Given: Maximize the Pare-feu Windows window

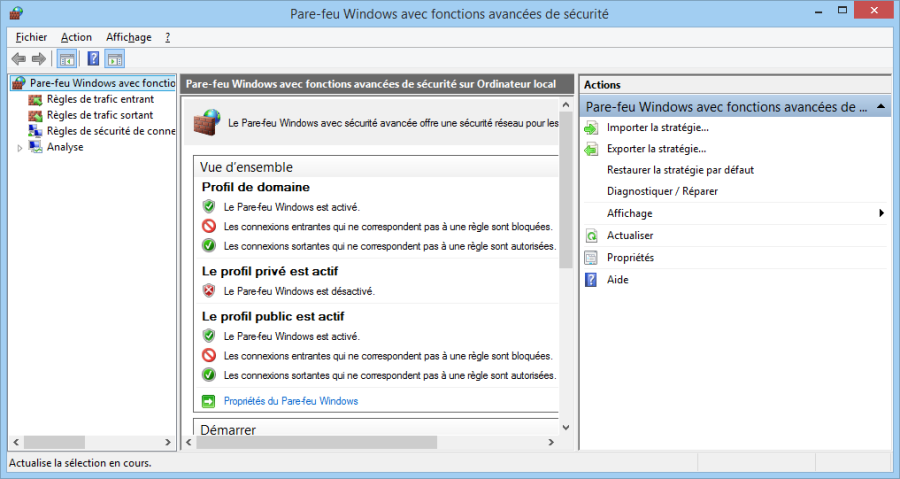Looking at the screenshot, I should pos(842,10).
